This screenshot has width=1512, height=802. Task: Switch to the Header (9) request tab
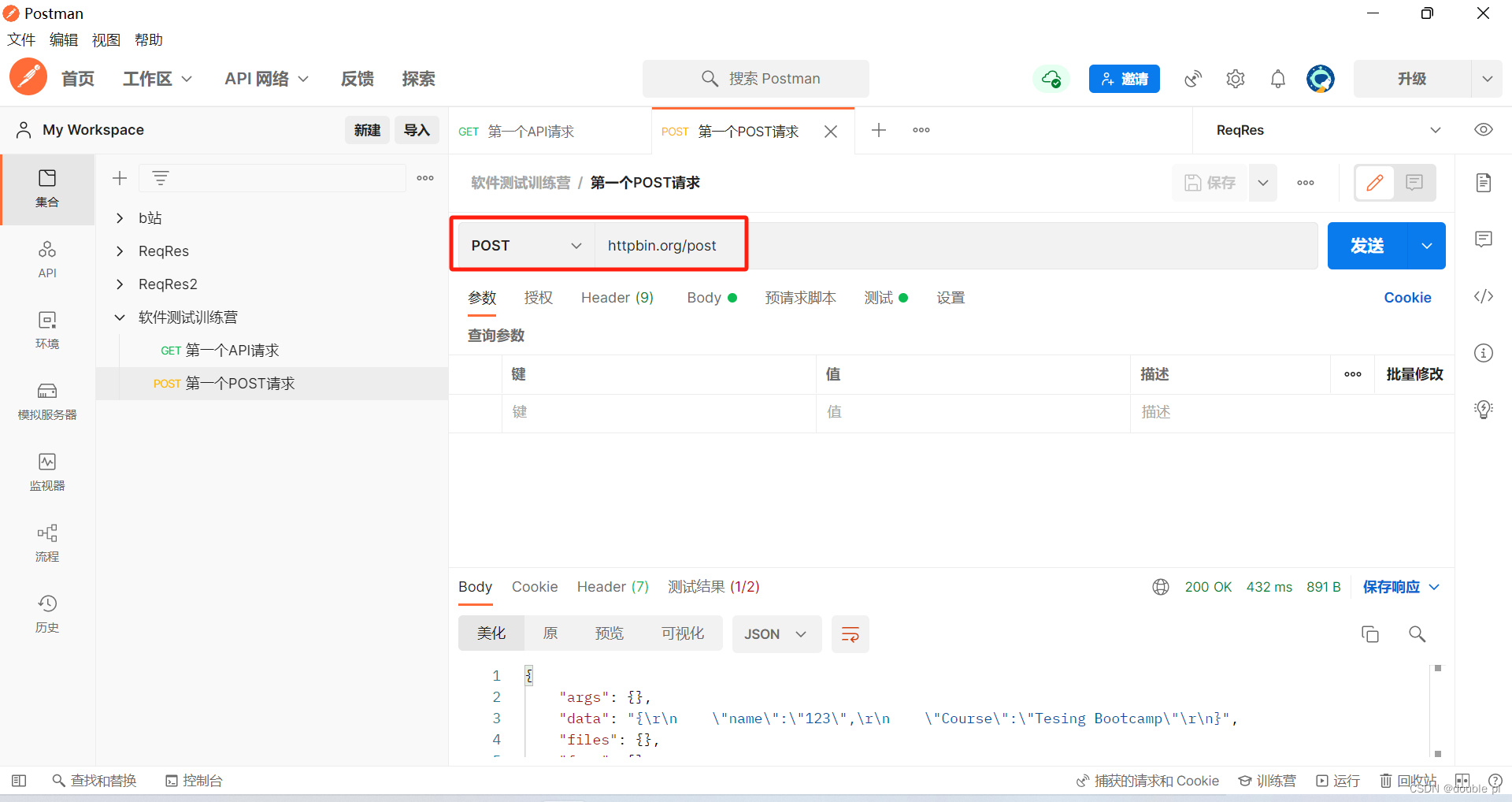pyautogui.click(x=617, y=298)
